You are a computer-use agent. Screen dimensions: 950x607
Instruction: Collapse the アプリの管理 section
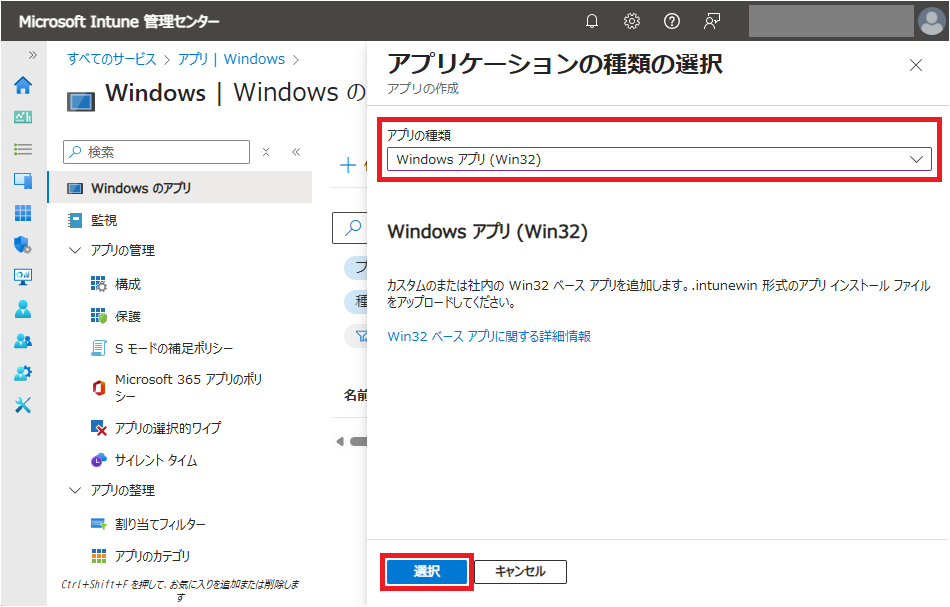point(75,250)
